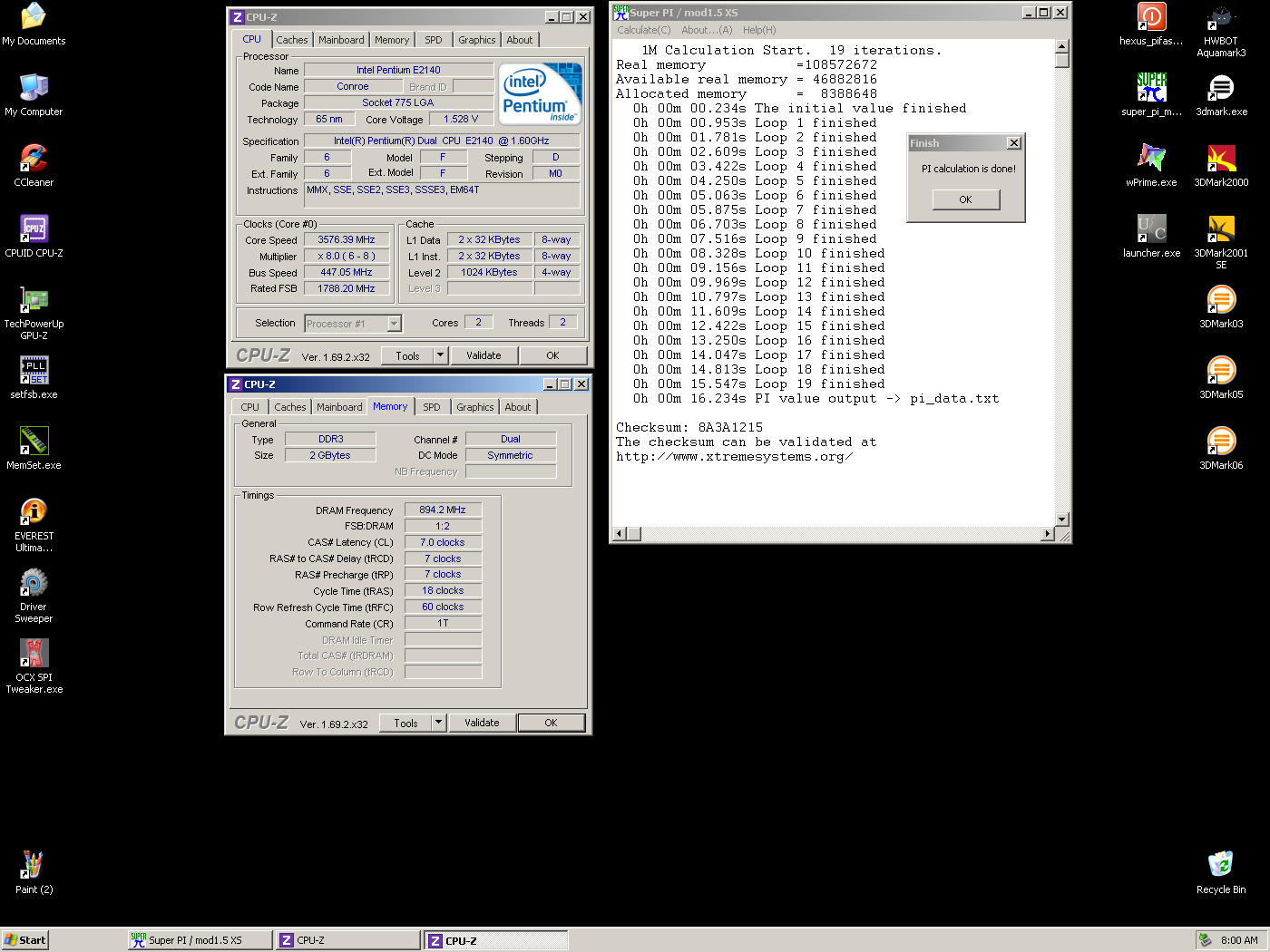Click the Rated FSB value 1788.20 MHz
This screenshot has width=1270, height=952.
click(347, 288)
